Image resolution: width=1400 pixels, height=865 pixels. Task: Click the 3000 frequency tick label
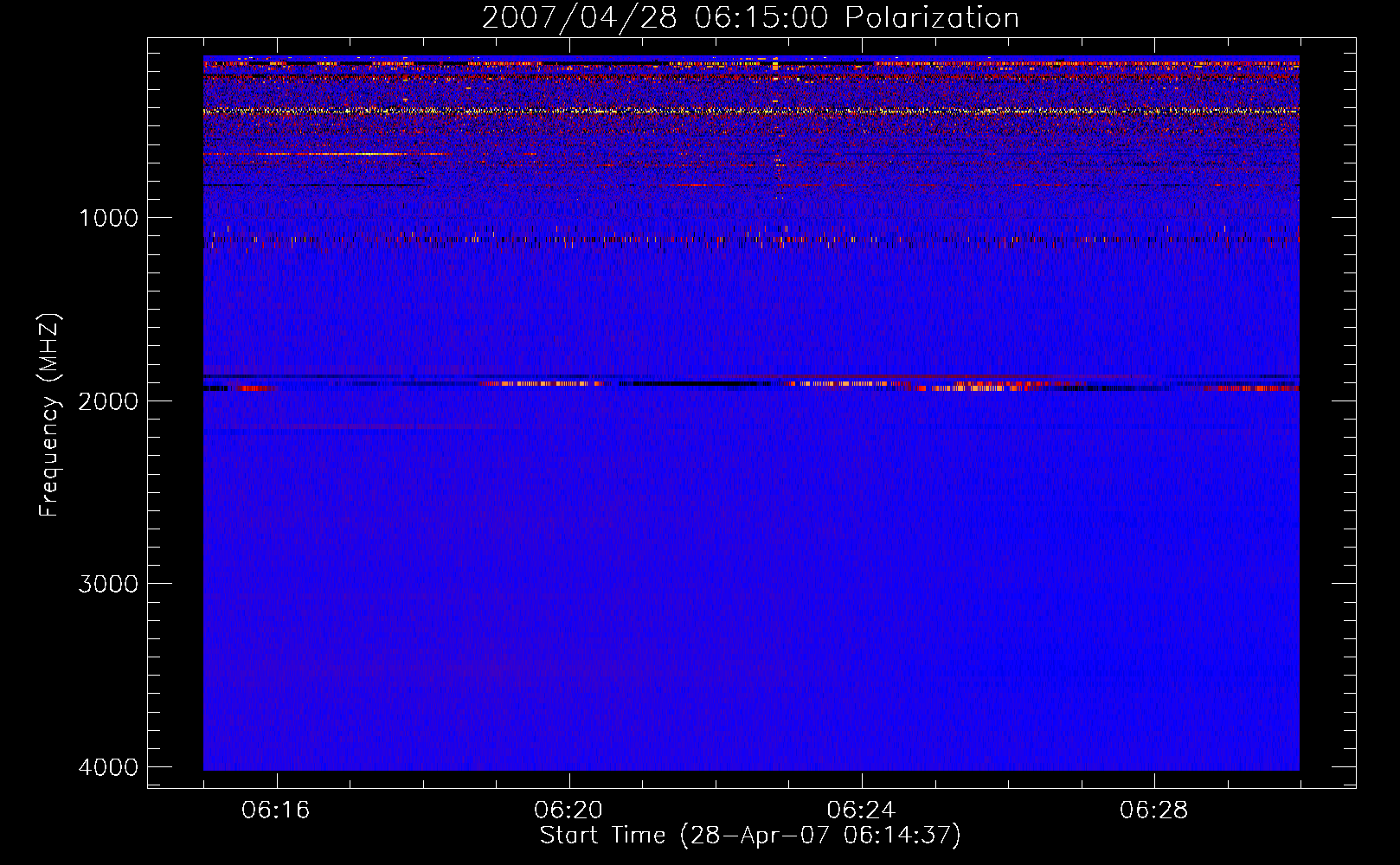pos(108,584)
